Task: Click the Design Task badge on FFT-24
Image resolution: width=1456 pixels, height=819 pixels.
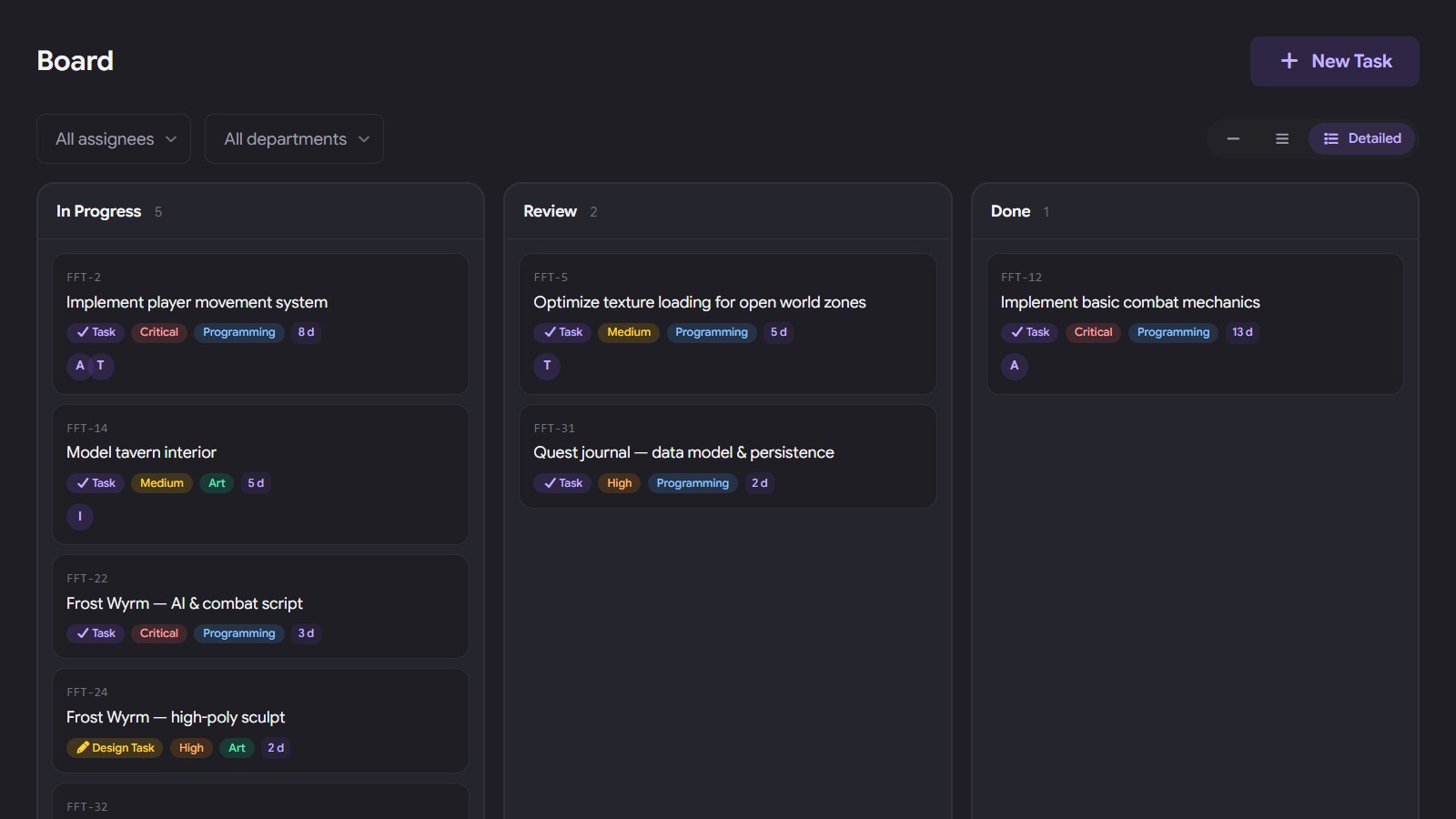Action: pos(115,748)
